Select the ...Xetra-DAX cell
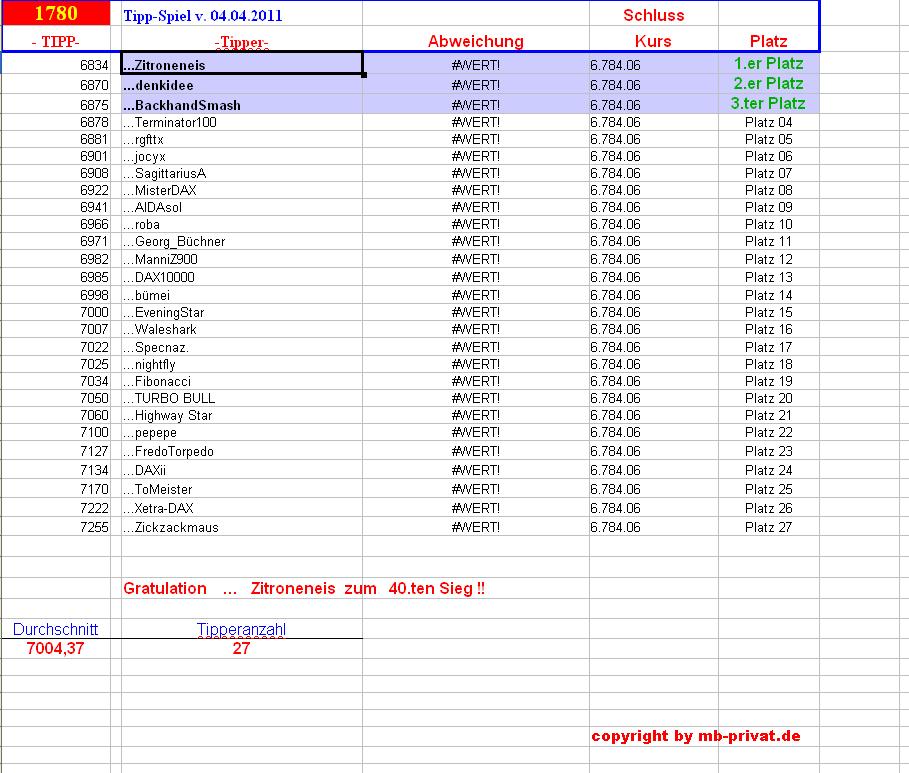Viewport: 909px width, 773px height. coord(242,508)
